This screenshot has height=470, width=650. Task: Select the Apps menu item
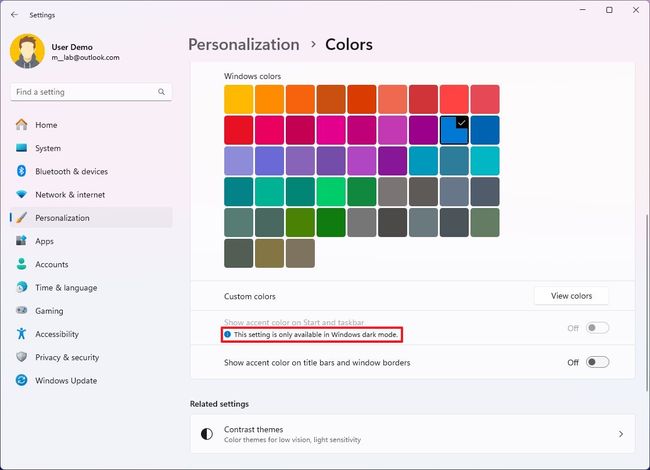point(44,241)
